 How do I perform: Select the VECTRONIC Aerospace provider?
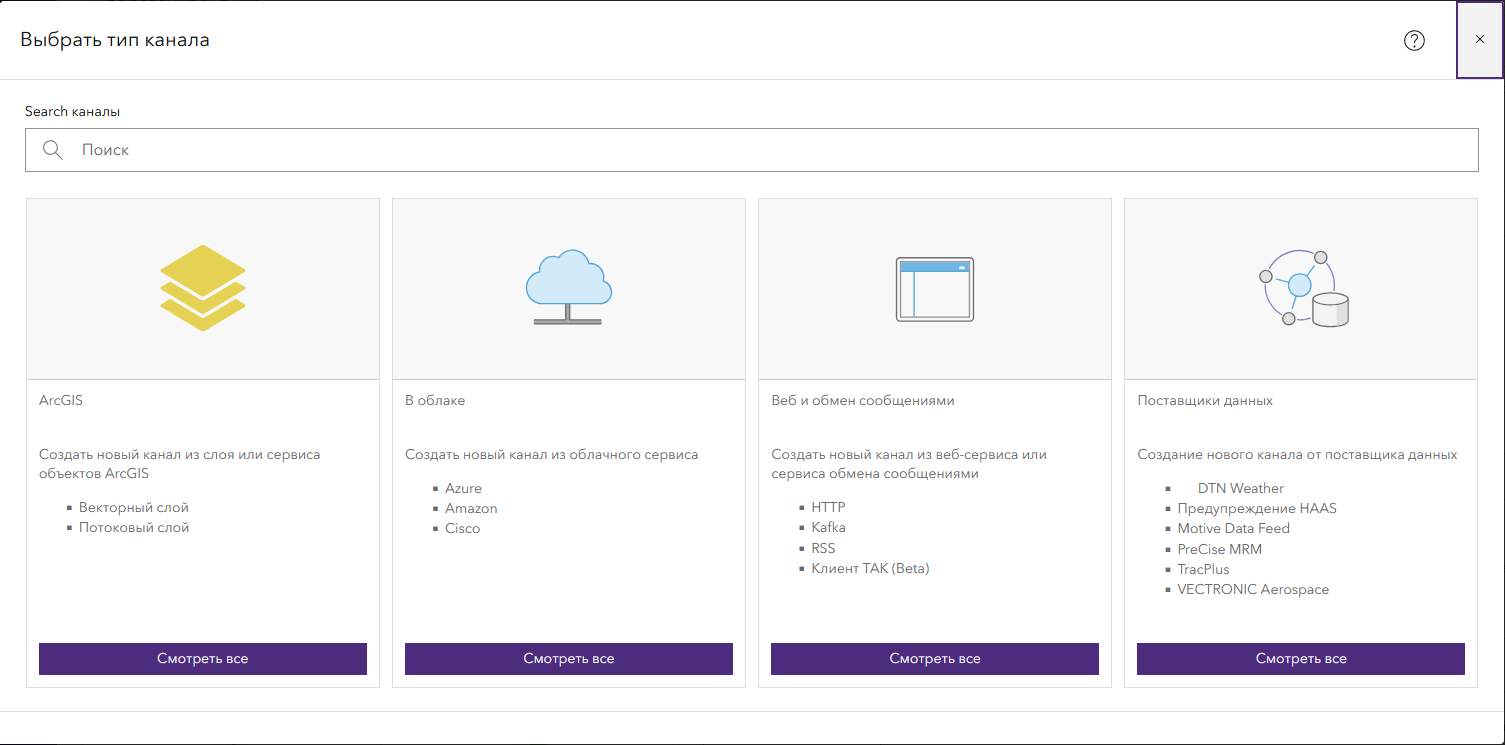coord(1253,589)
